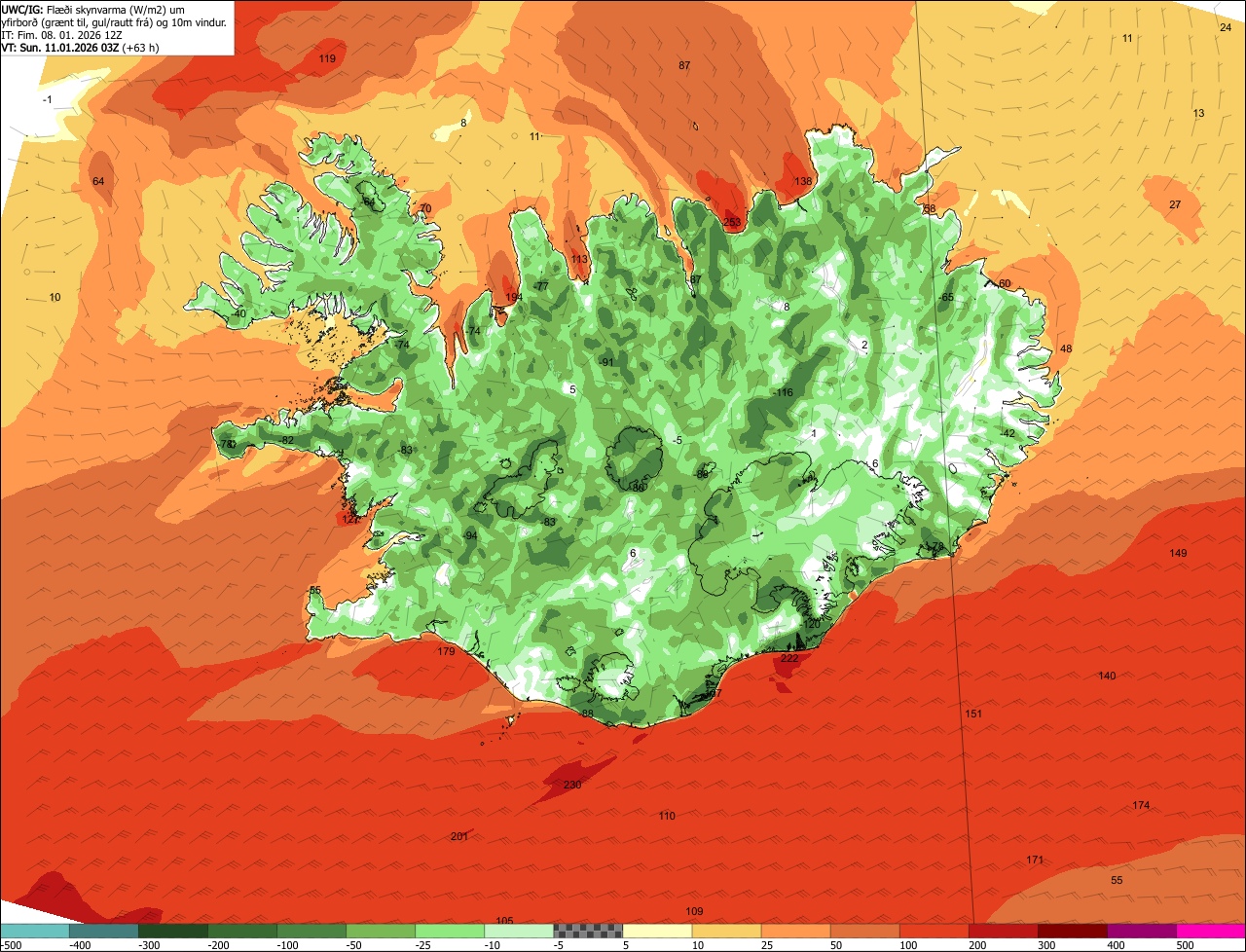Select the value 110 south of Iceland
The height and width of the screenshot is (952, 1246).
[x=667, y=816]
